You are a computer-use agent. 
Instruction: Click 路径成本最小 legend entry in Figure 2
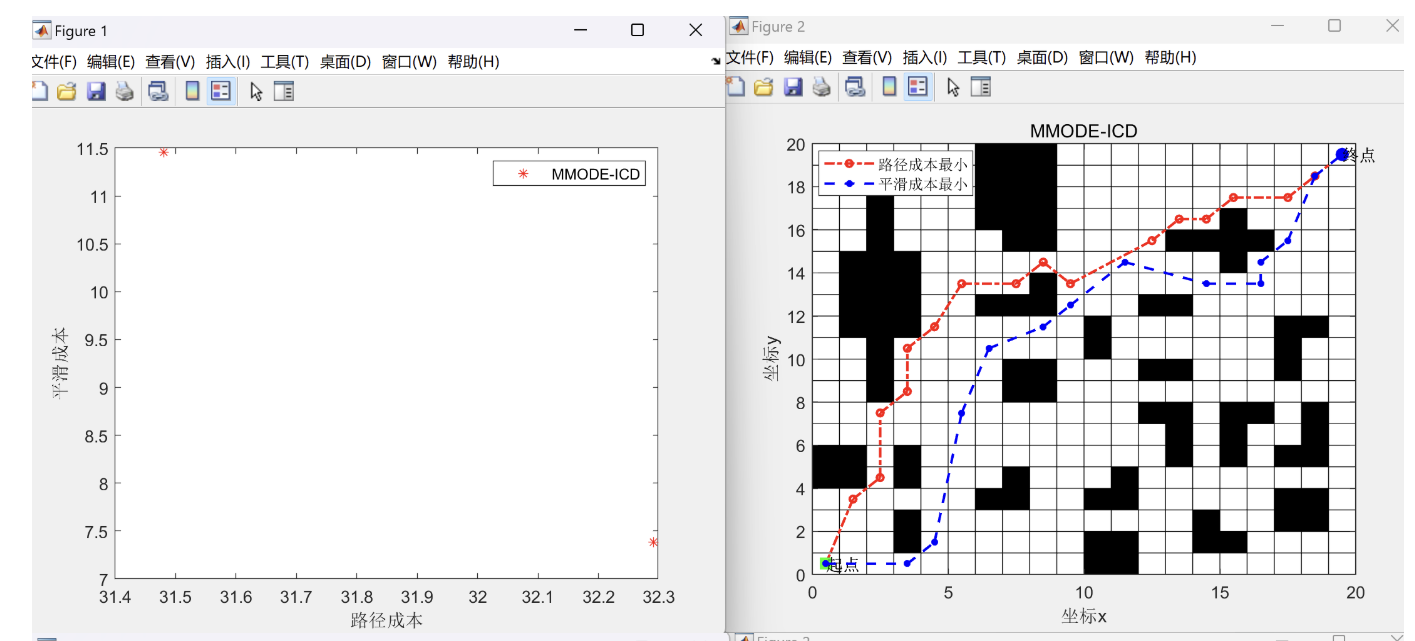894,163
